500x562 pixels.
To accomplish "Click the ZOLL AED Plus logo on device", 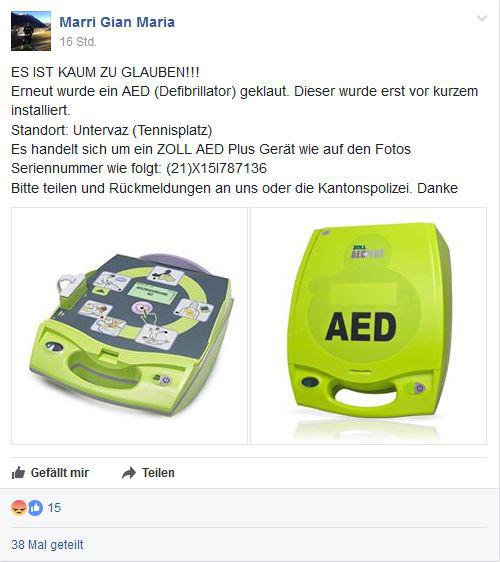I will 367,252.
